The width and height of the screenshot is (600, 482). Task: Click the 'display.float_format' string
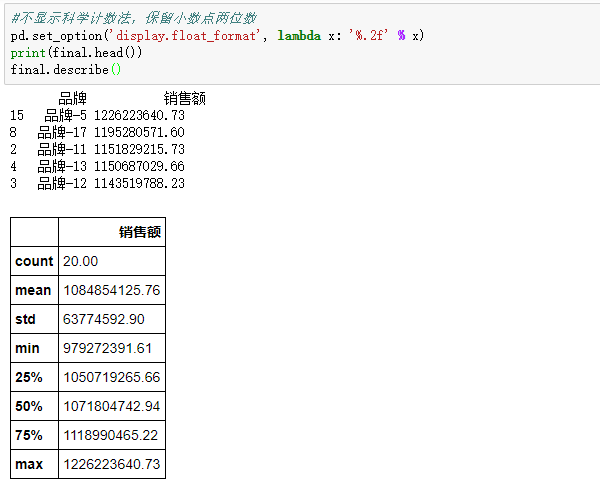point(183,36)
